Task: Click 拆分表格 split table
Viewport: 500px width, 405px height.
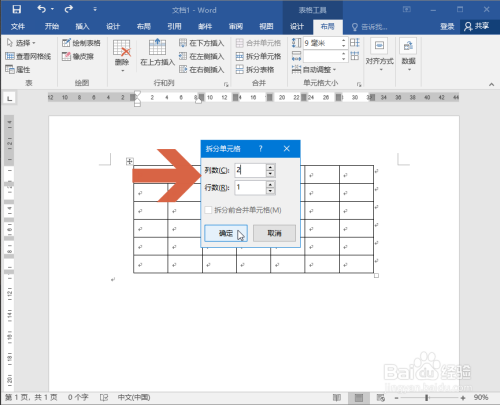Action: click(255, 70)
